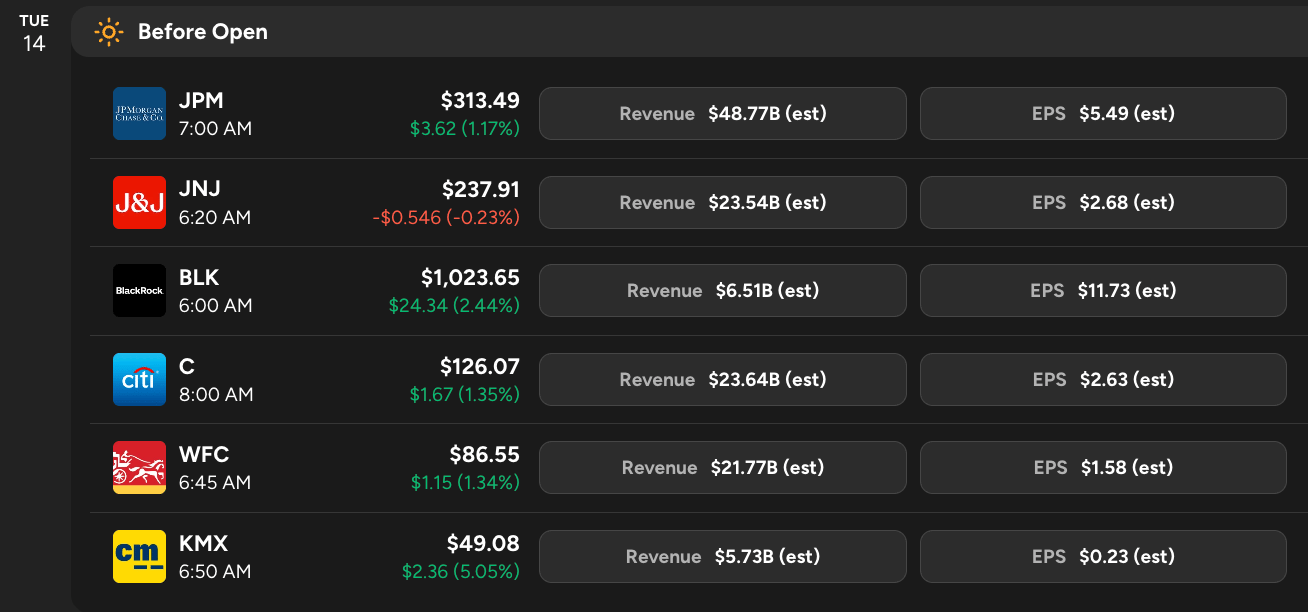1308x612 pixels.
Task: Show BLK revenue estimate $6.51B
Action: click(x=723, y=291)
